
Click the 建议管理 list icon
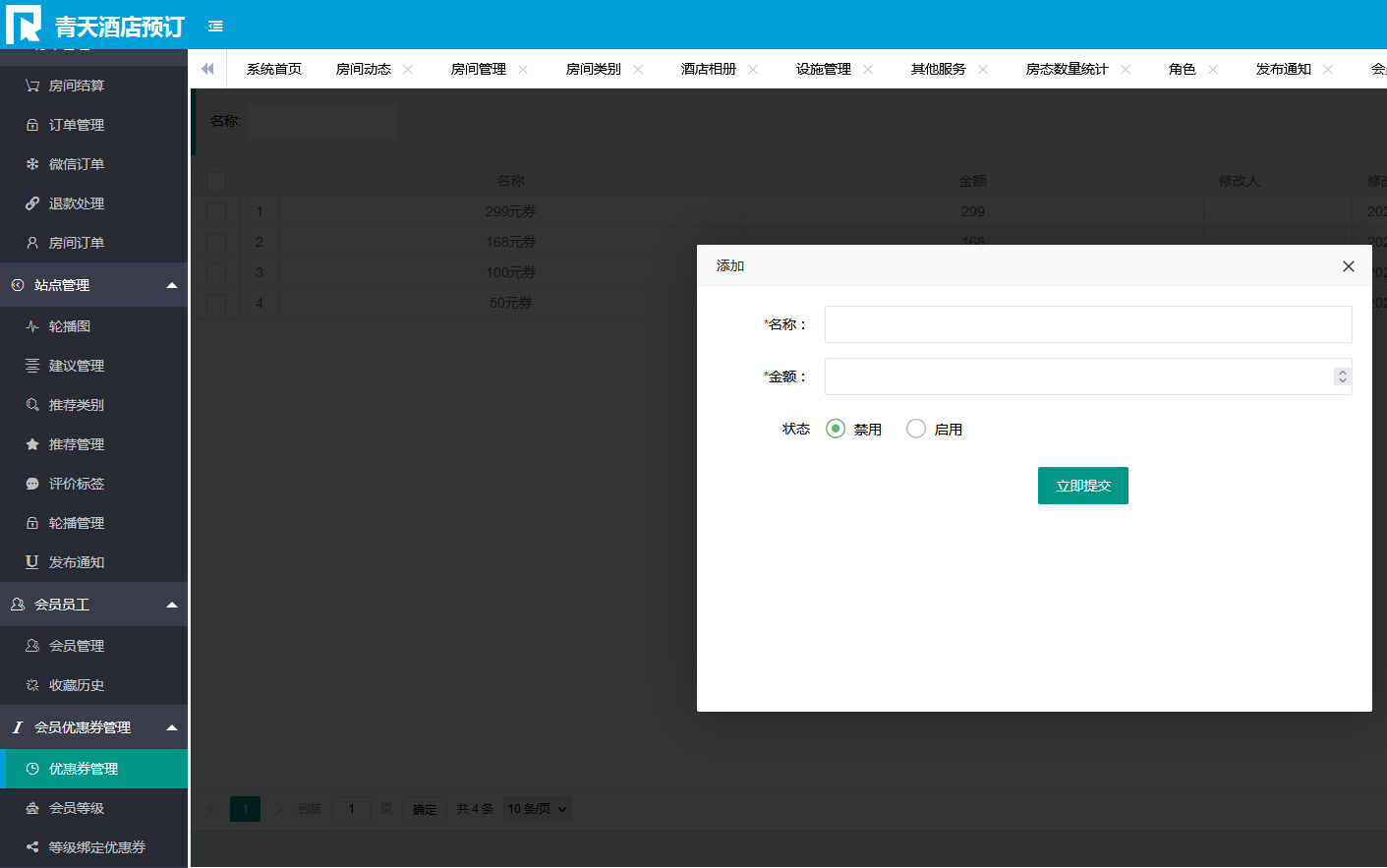click(x=32, y=366)
